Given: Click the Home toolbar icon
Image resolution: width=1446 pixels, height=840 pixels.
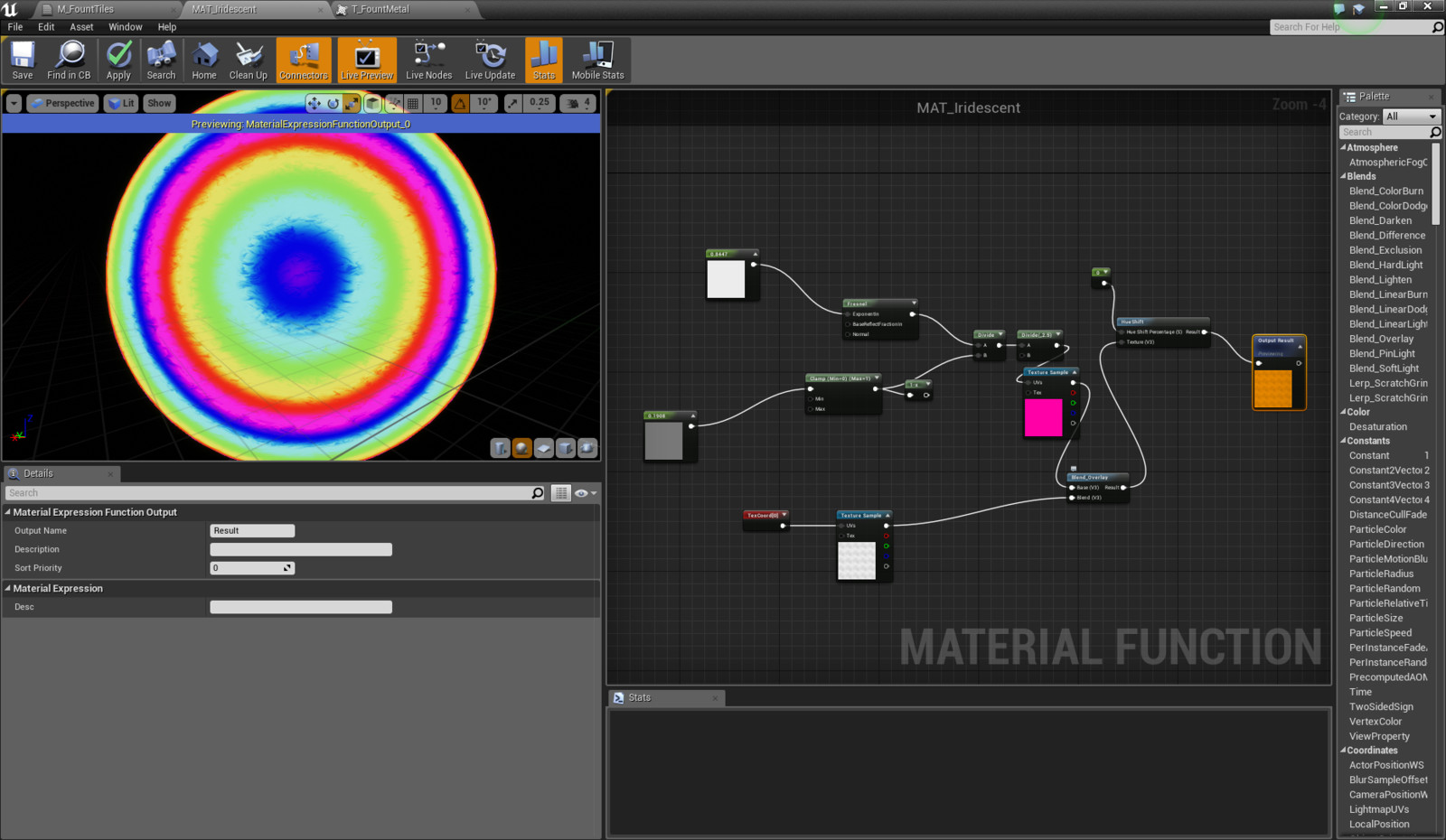Looking at the screenshot, I should pos(204,61).
